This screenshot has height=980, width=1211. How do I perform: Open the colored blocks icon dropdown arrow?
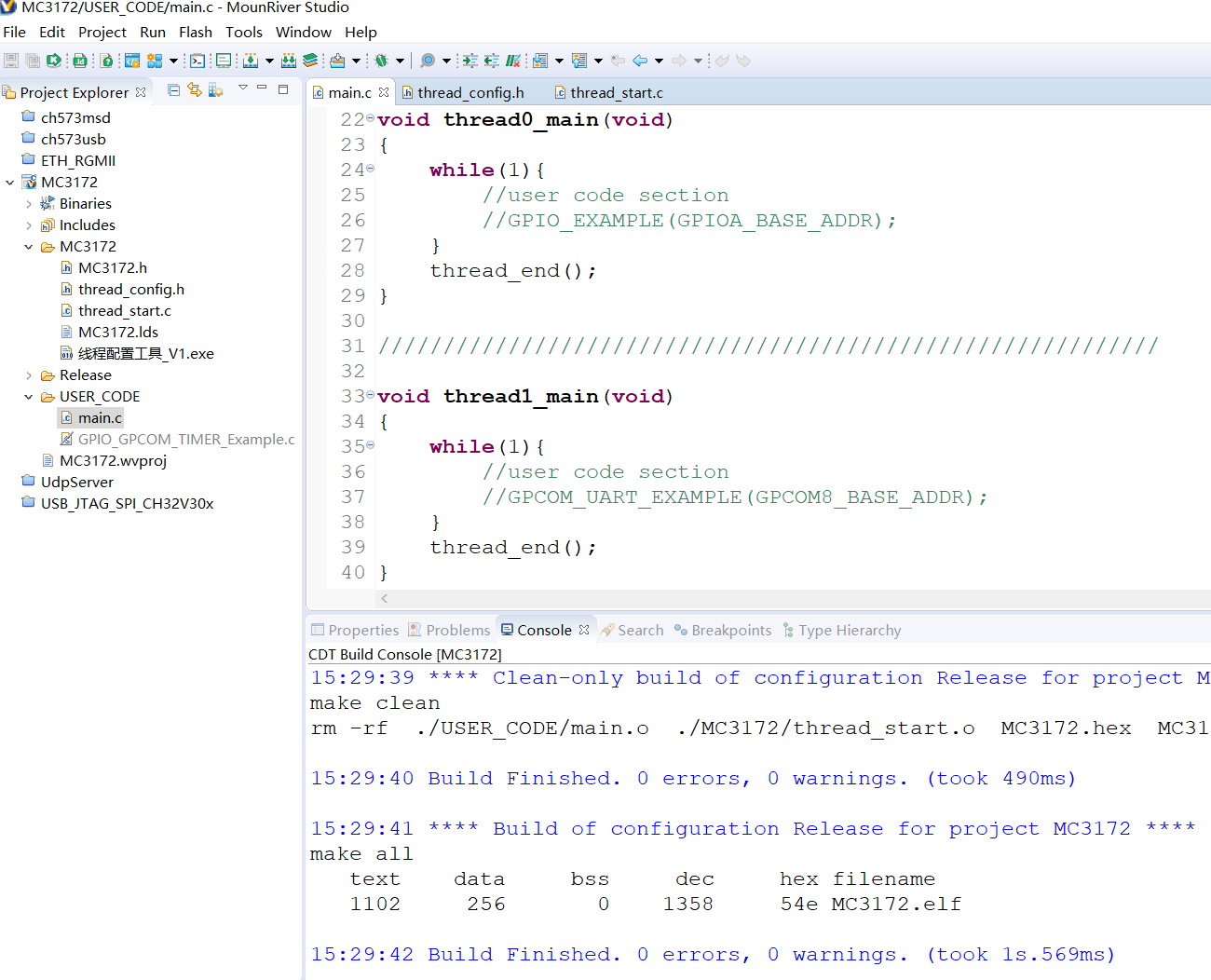tap(173, 61)
